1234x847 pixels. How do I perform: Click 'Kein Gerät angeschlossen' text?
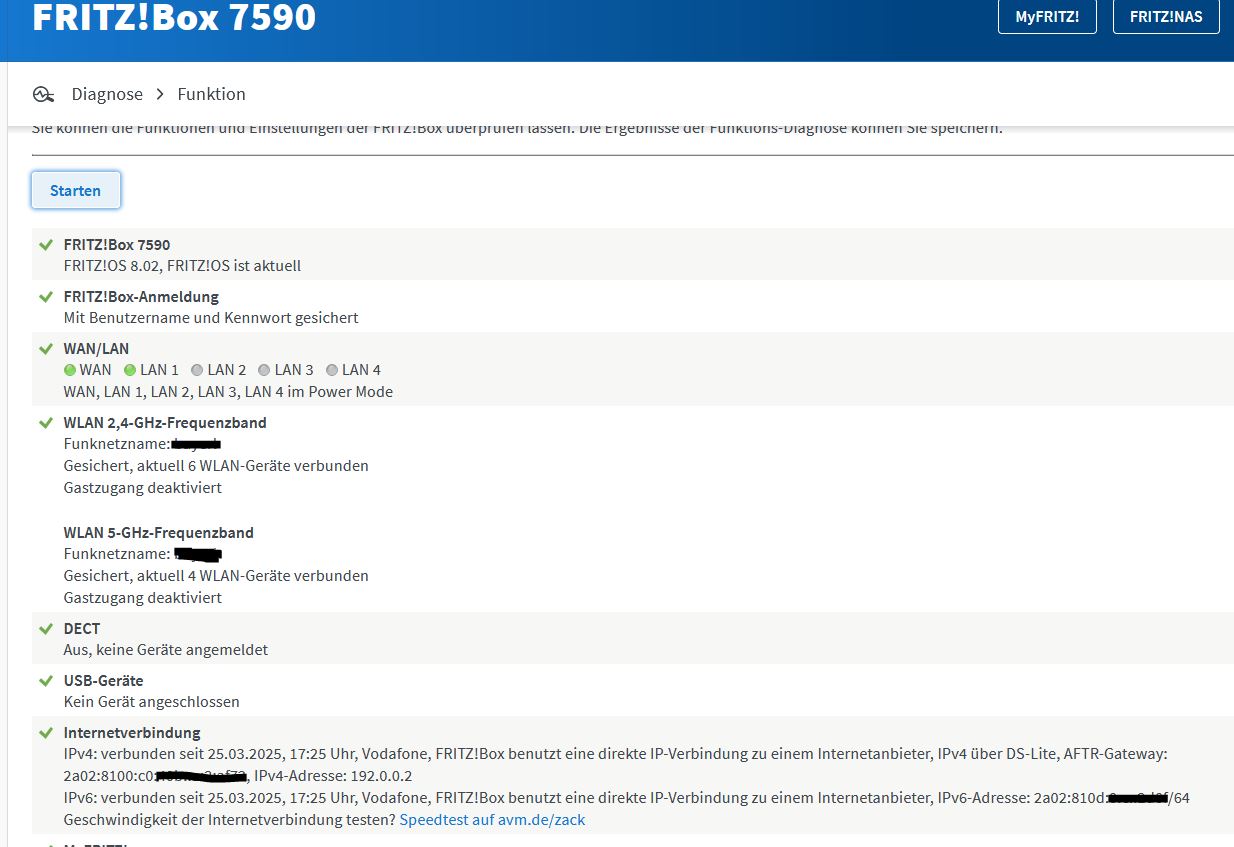click(x=152, y=702)
